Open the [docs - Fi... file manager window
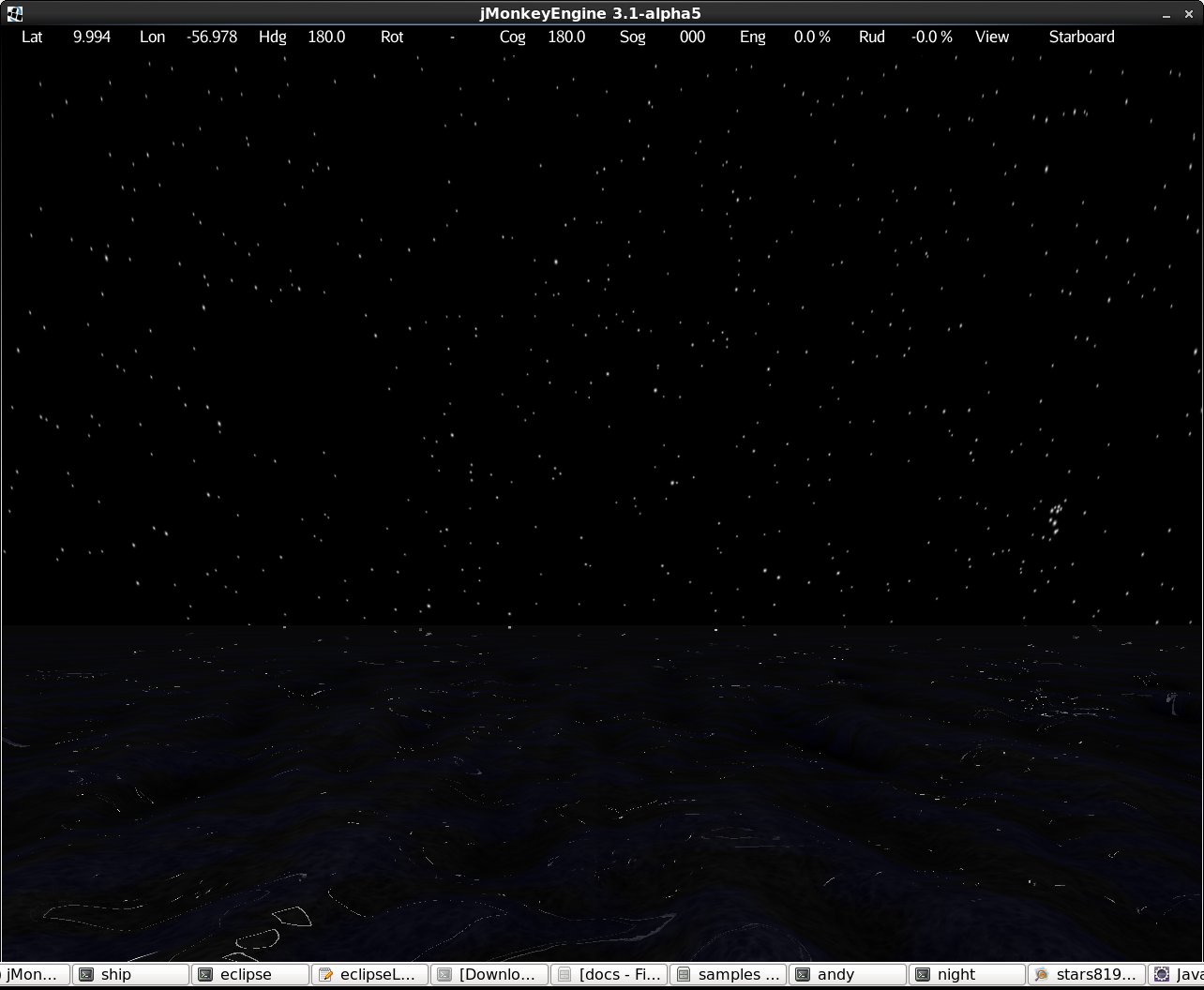 click(609, 974)
